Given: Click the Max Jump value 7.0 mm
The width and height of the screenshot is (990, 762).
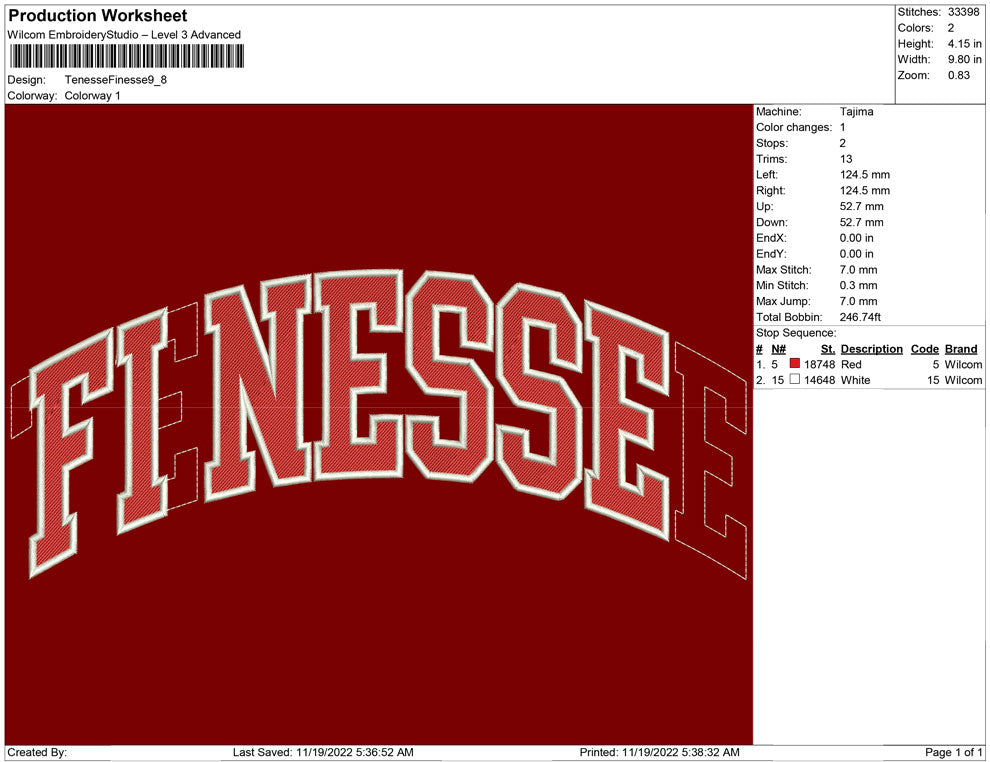Looking at the screenshot, I should tap(858, 301).
